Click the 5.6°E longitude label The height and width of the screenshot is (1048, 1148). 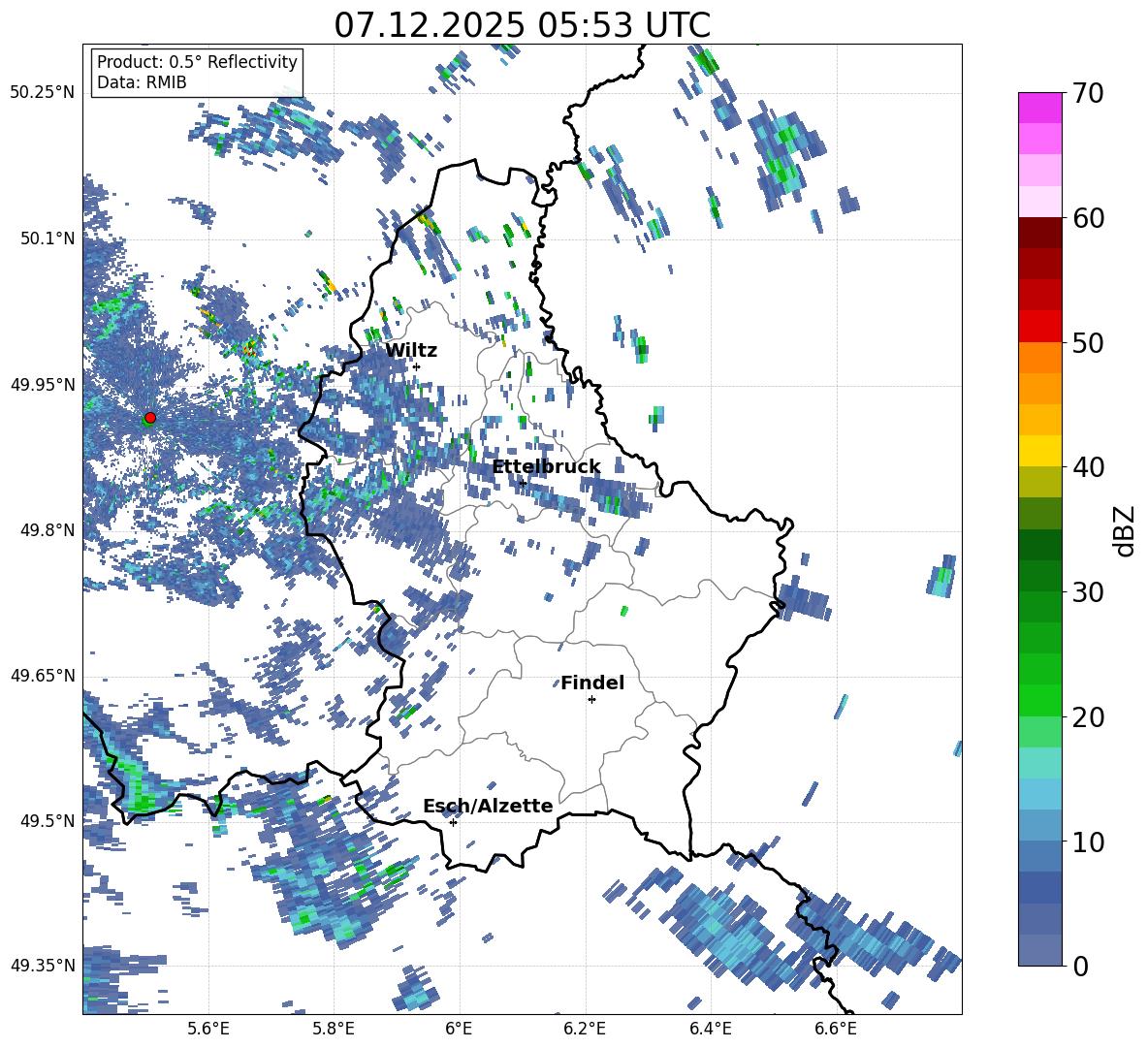(x=208, y=1029)
